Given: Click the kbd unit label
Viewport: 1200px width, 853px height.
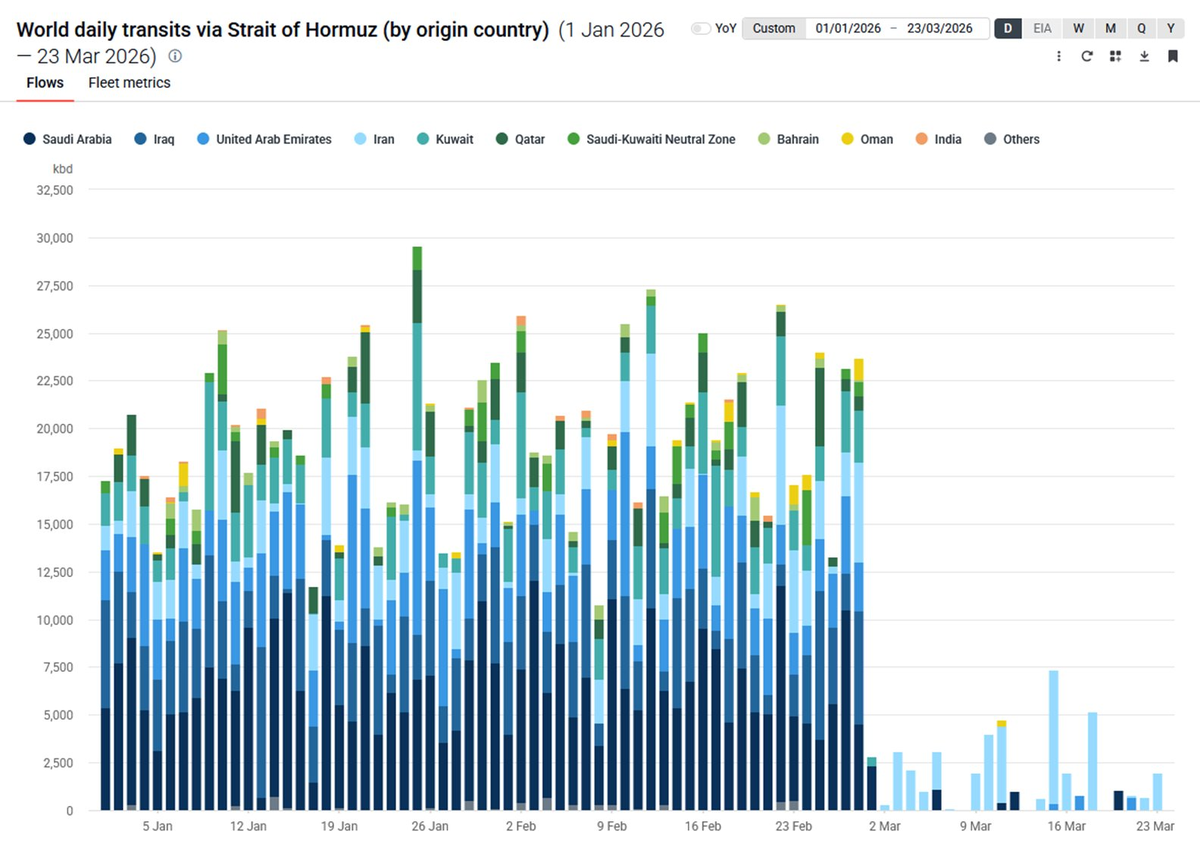Looking at the screenshot, I should (x=63, y=170).
